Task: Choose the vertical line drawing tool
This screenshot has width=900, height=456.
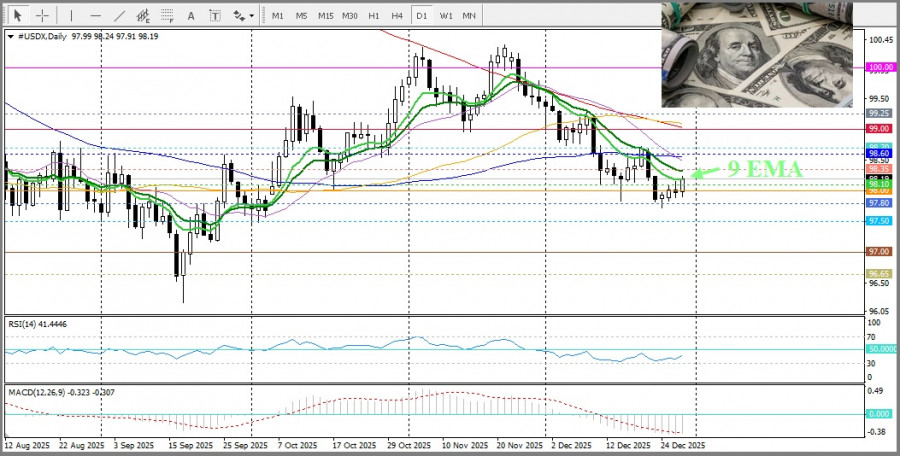Action: (71, 16)
